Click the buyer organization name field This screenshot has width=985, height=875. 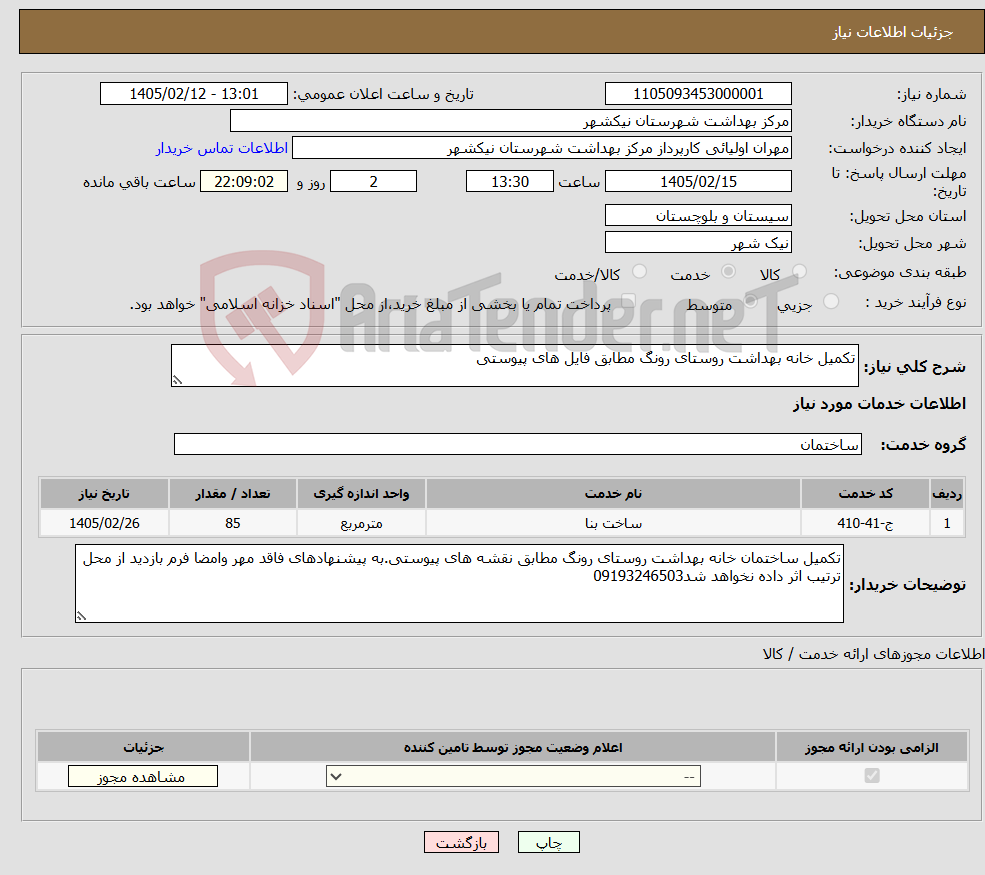pos(511,121)
